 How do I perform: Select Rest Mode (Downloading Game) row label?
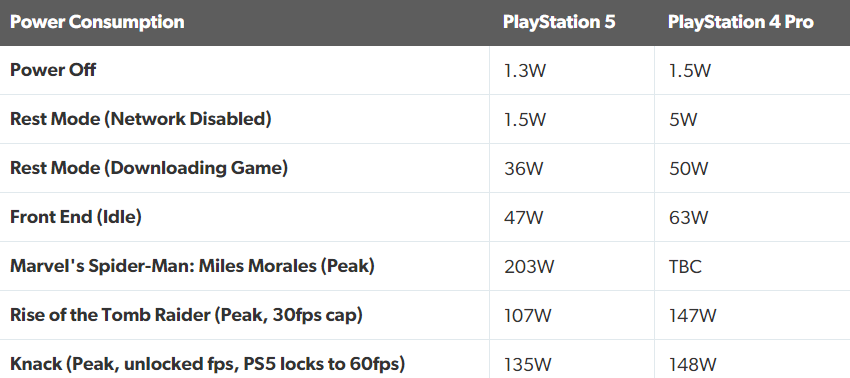[149, 168]
